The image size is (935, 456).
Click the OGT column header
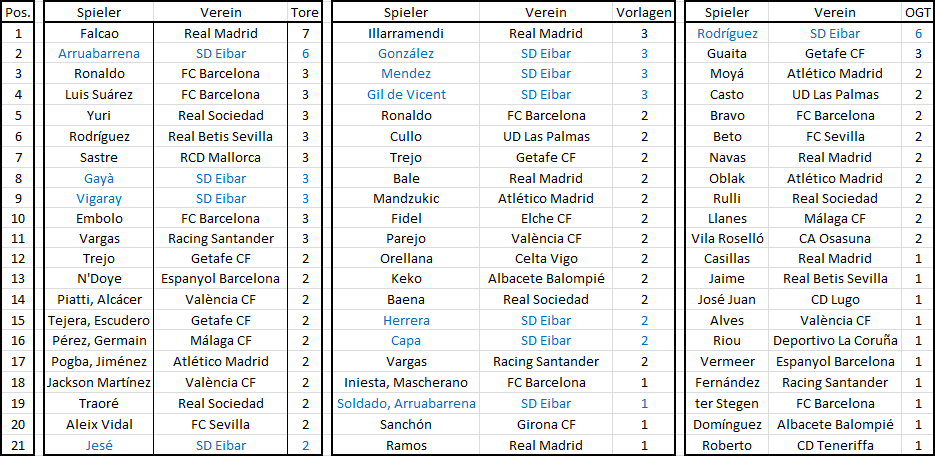point(918,13)
